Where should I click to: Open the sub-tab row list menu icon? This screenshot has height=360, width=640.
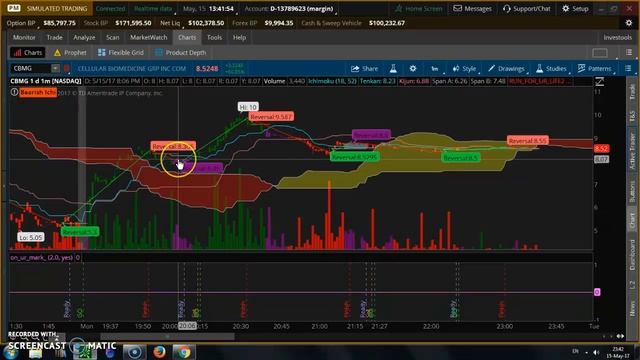point(629,53)
